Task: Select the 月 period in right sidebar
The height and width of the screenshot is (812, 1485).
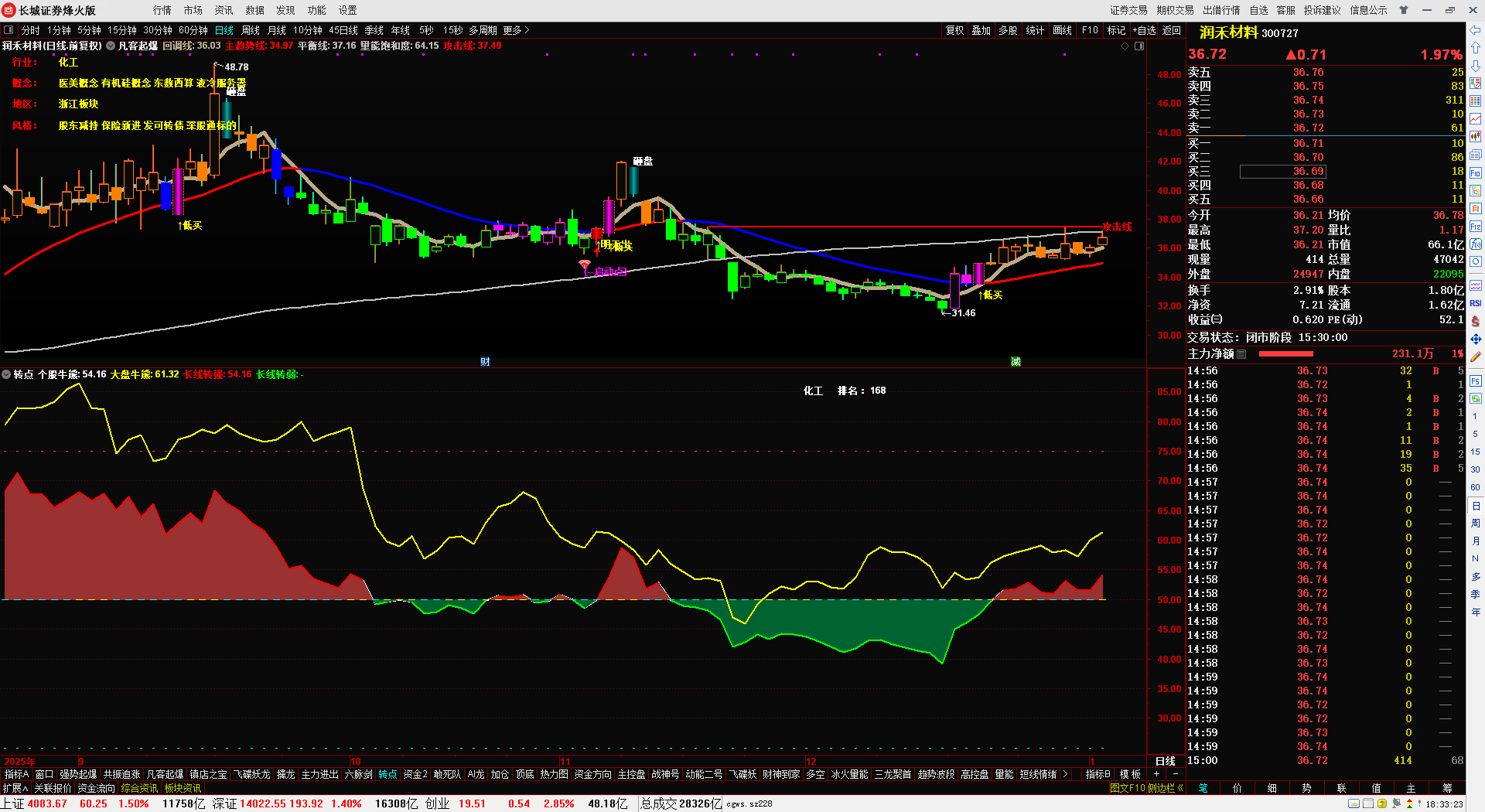Action: pyautogui.click(x=1476, y=541)
